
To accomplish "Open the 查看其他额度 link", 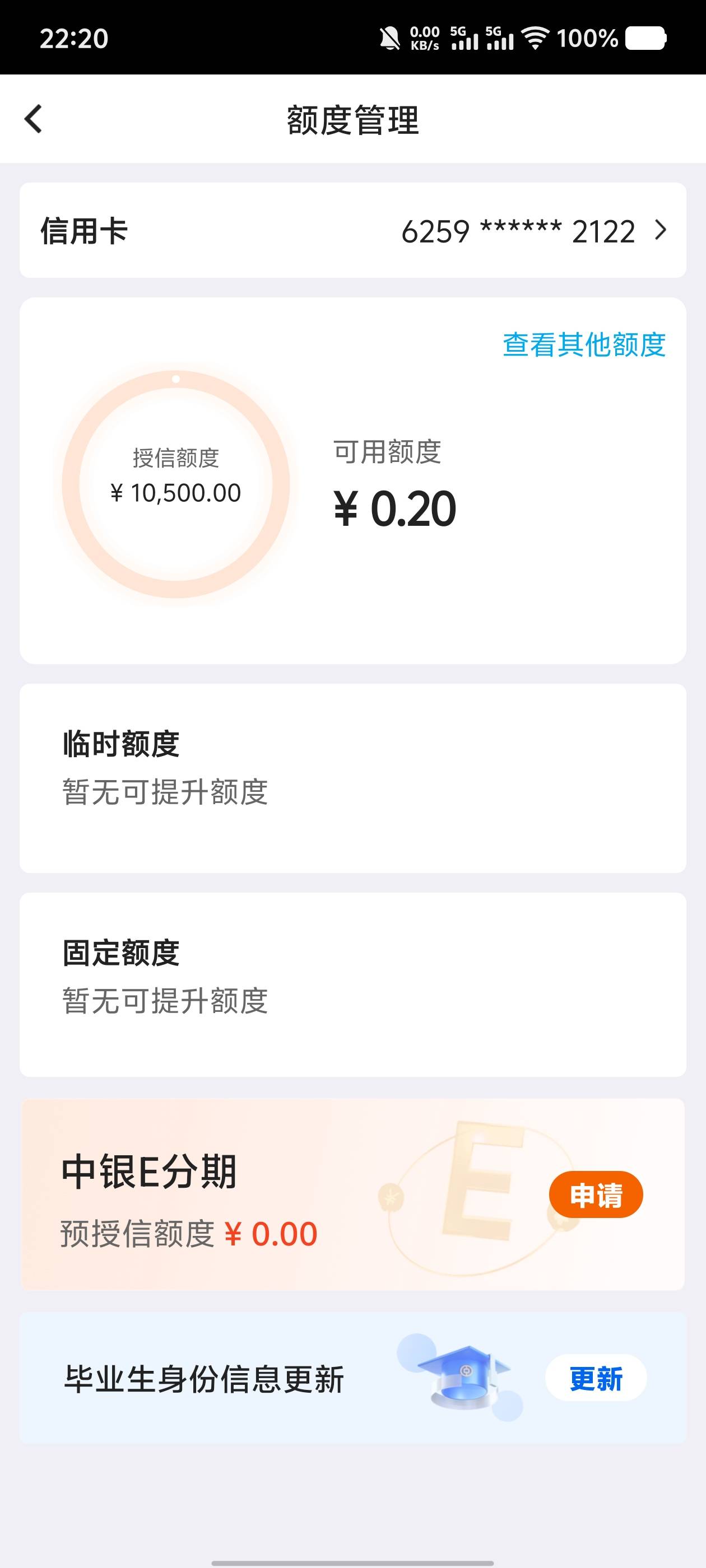I will click(583, 344).
